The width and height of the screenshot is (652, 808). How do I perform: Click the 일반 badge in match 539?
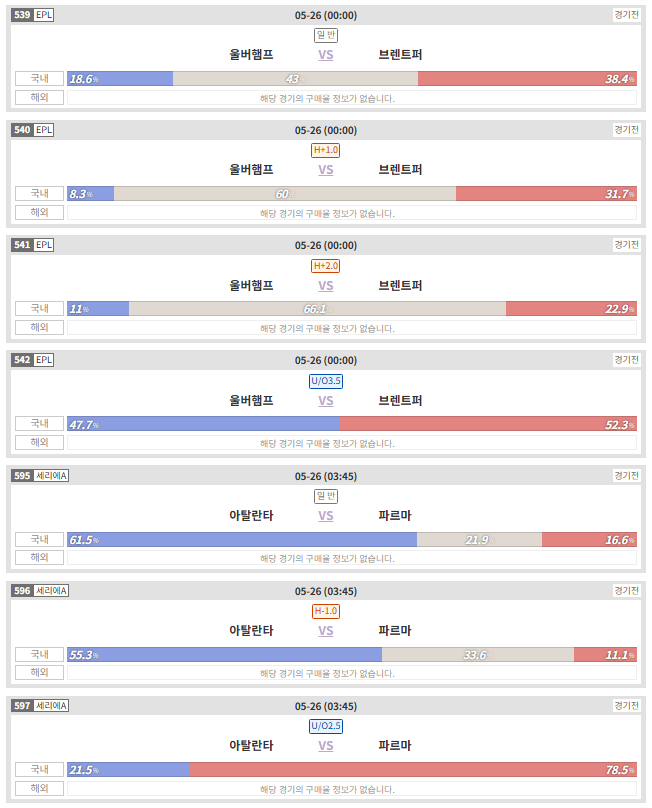[326, 36]
